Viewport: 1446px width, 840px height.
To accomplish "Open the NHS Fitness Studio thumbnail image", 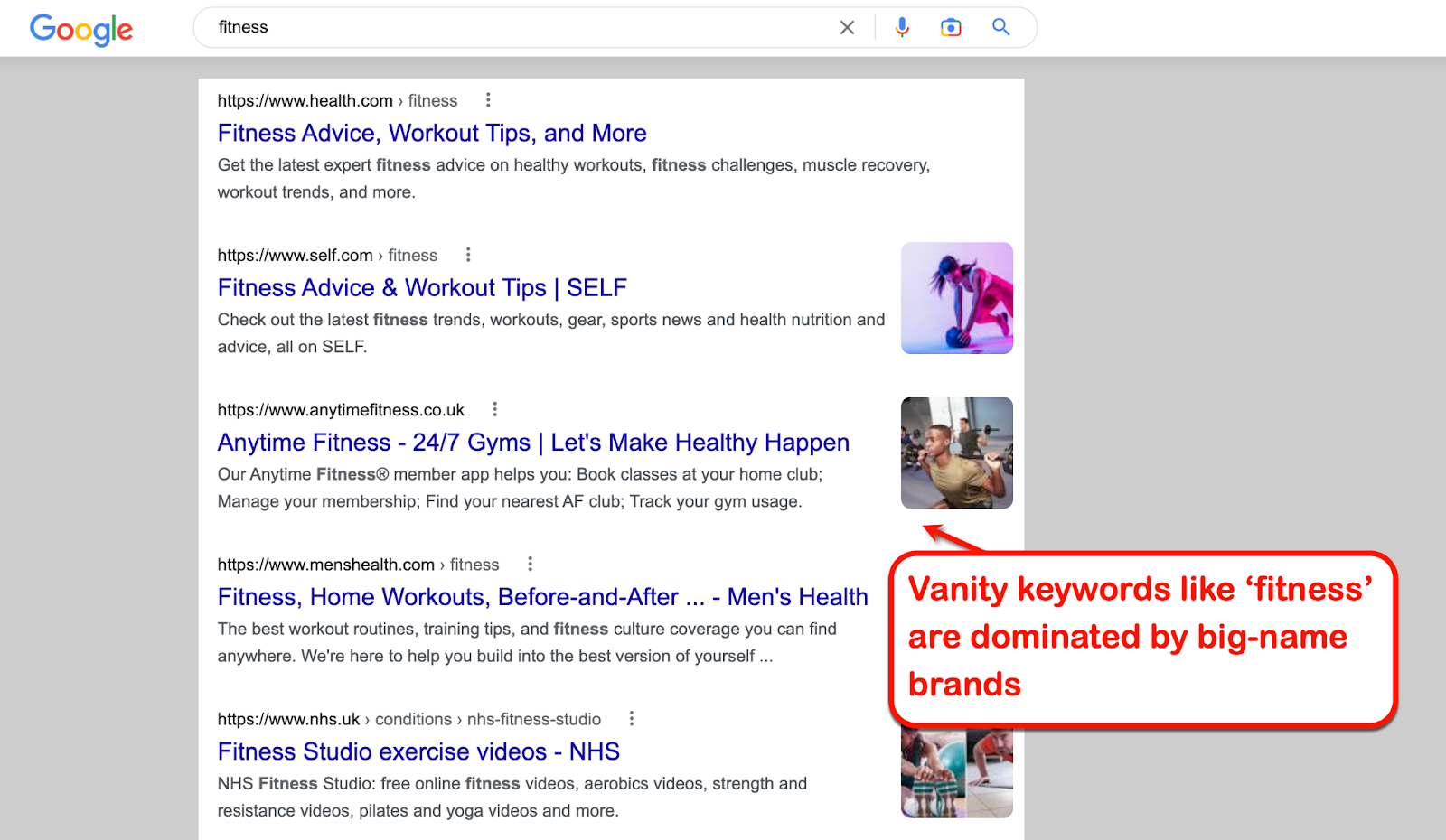I will [x=957, y=773].
